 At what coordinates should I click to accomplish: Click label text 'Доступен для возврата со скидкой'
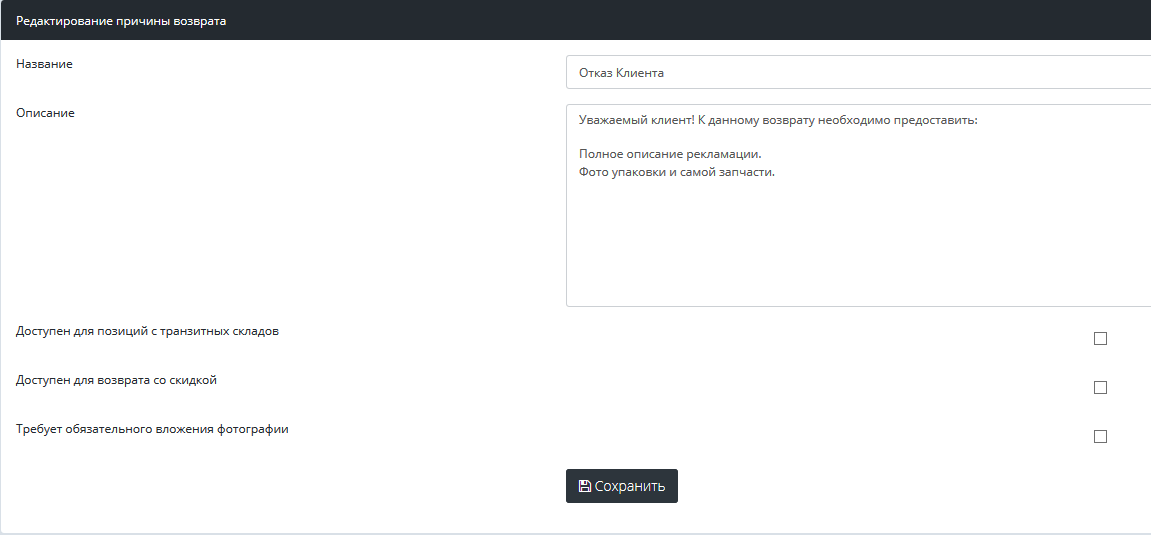coord(116,380)
